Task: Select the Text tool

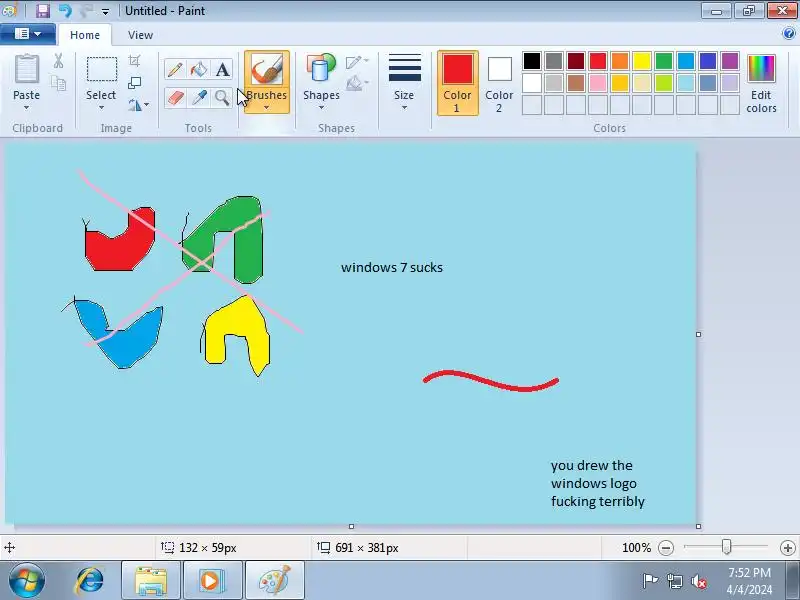Action: 222,69
